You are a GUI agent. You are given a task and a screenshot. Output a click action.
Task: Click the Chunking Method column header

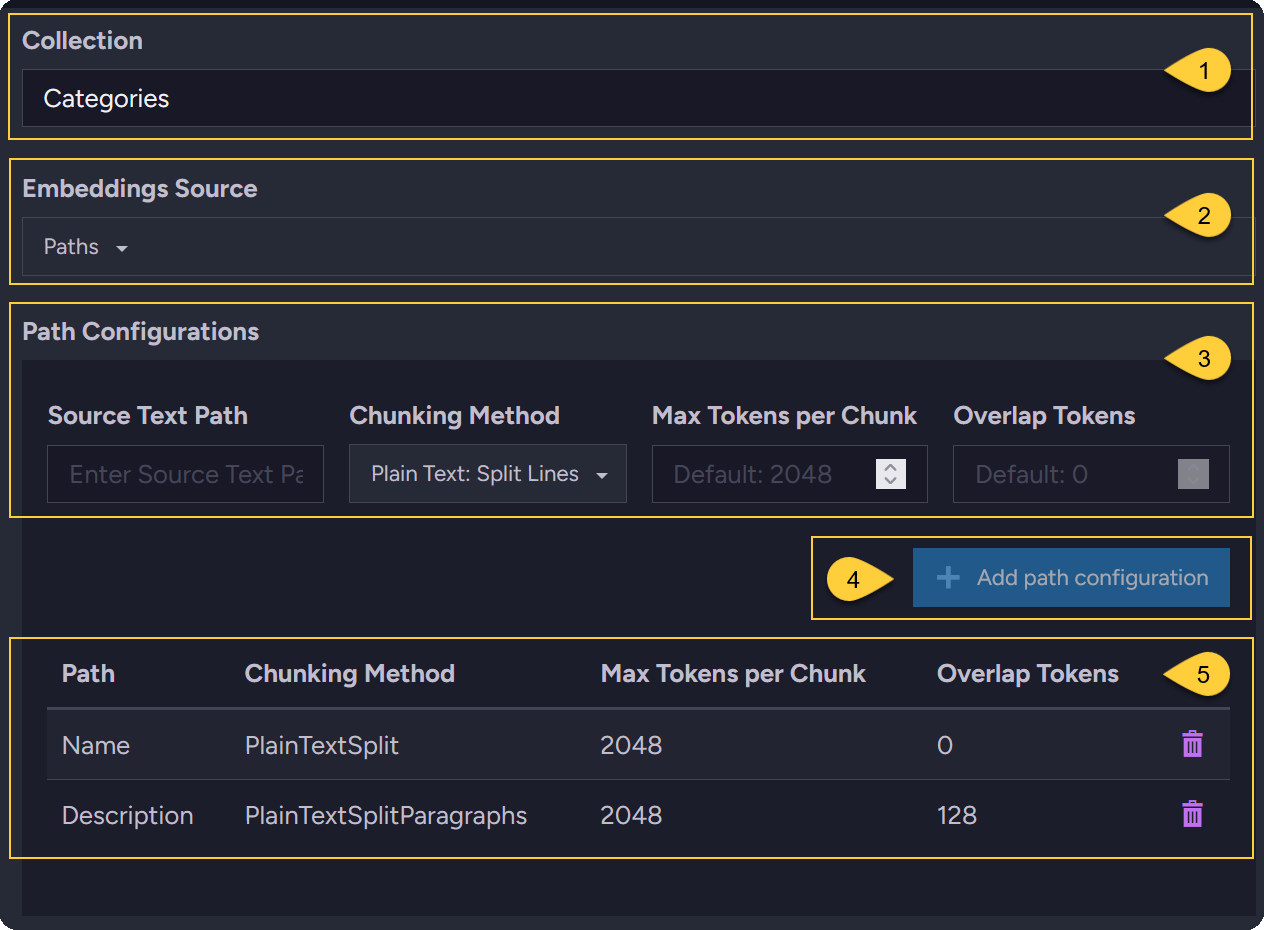click(x=349, y=673)
